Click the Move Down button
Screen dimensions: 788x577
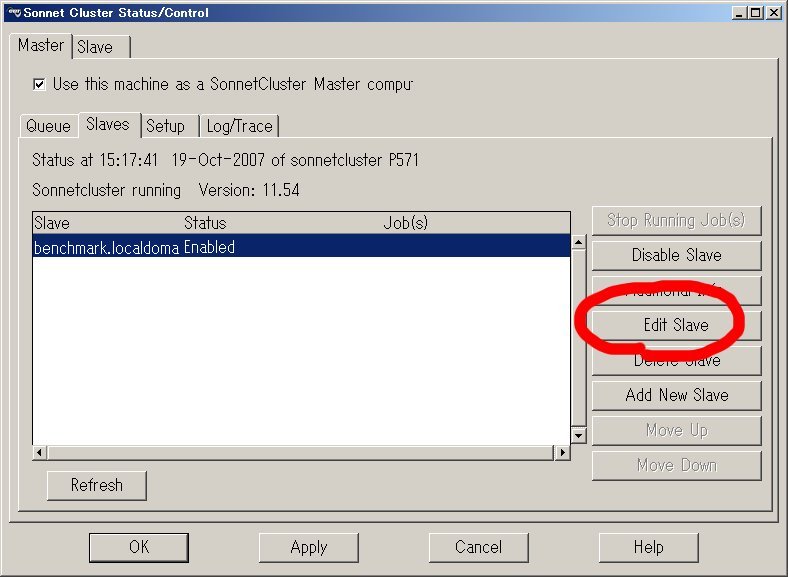click(x=676, y=465)
